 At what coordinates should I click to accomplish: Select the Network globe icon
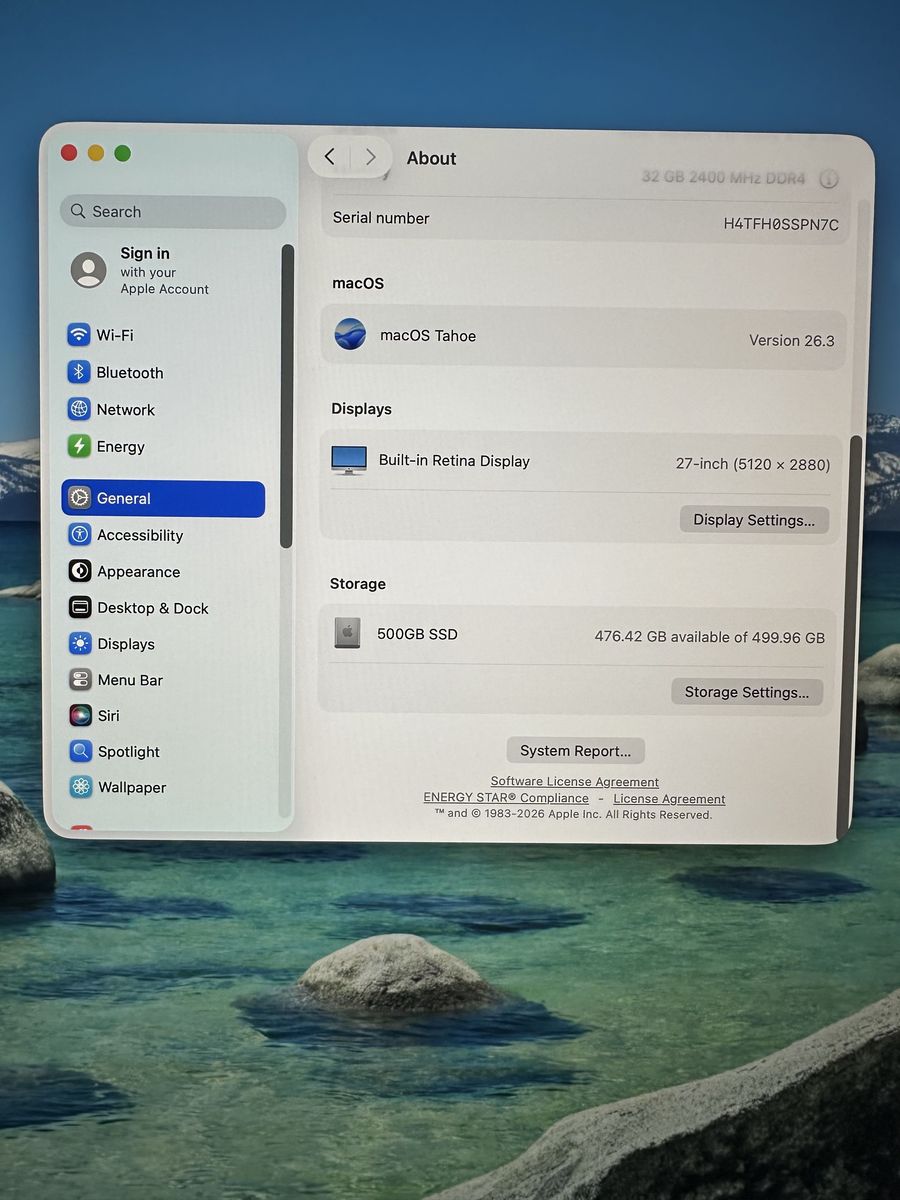coord(79,410)
